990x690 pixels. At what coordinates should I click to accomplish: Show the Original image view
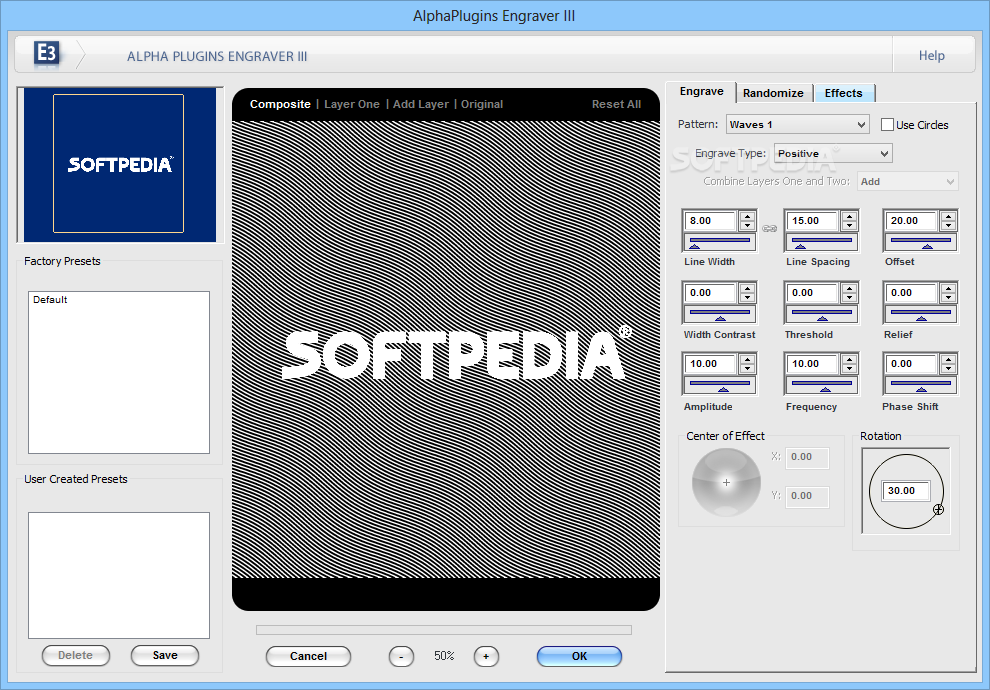pos(482,104)
